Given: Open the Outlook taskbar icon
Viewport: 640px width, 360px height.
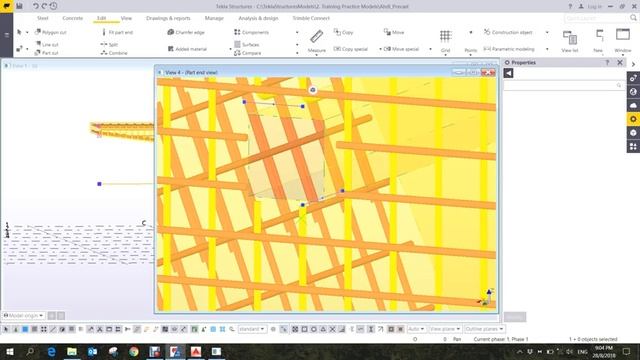Looking at the screenshot, I should [93, 351].
